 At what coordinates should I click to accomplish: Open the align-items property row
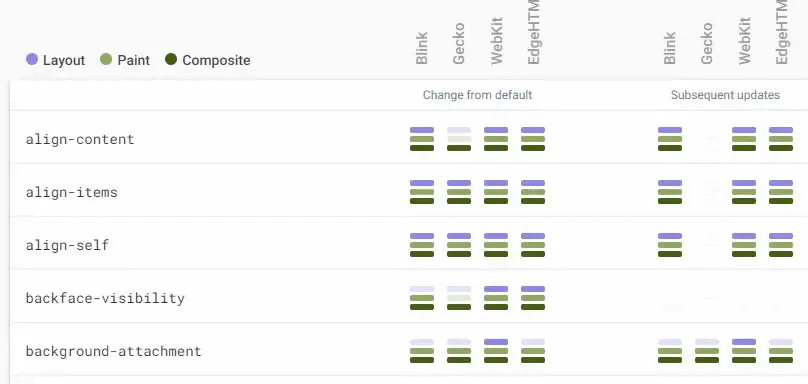click(x=409, y=192)
